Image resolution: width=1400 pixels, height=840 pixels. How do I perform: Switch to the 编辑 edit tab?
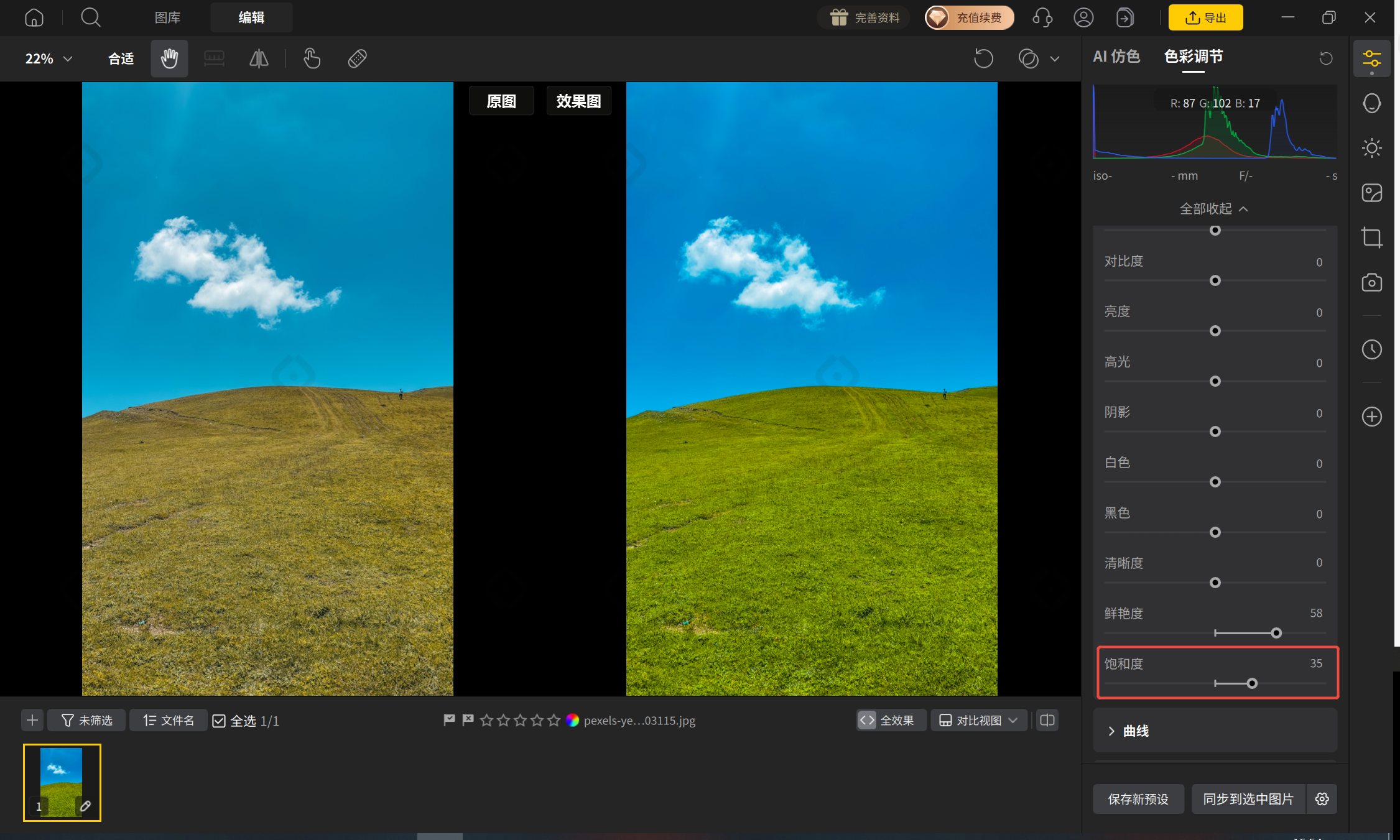pyautogui.click(x=251, y=17)
